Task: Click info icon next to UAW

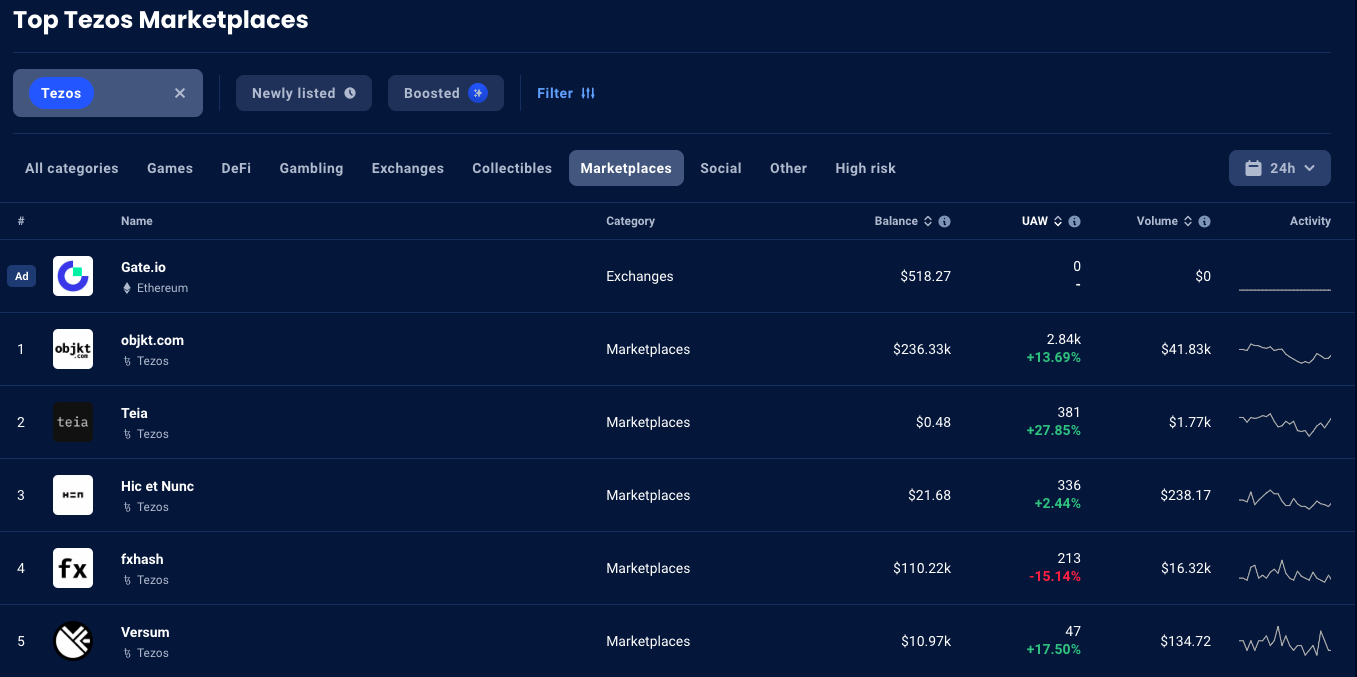Action: (1074, 221)
